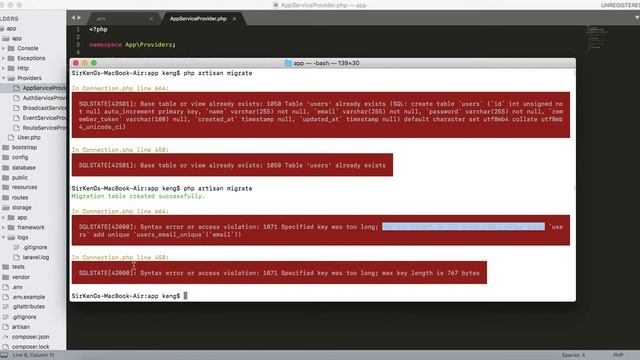Select the bootstrap folder
This screenshot has width=640, height=360.
(24, 147)
